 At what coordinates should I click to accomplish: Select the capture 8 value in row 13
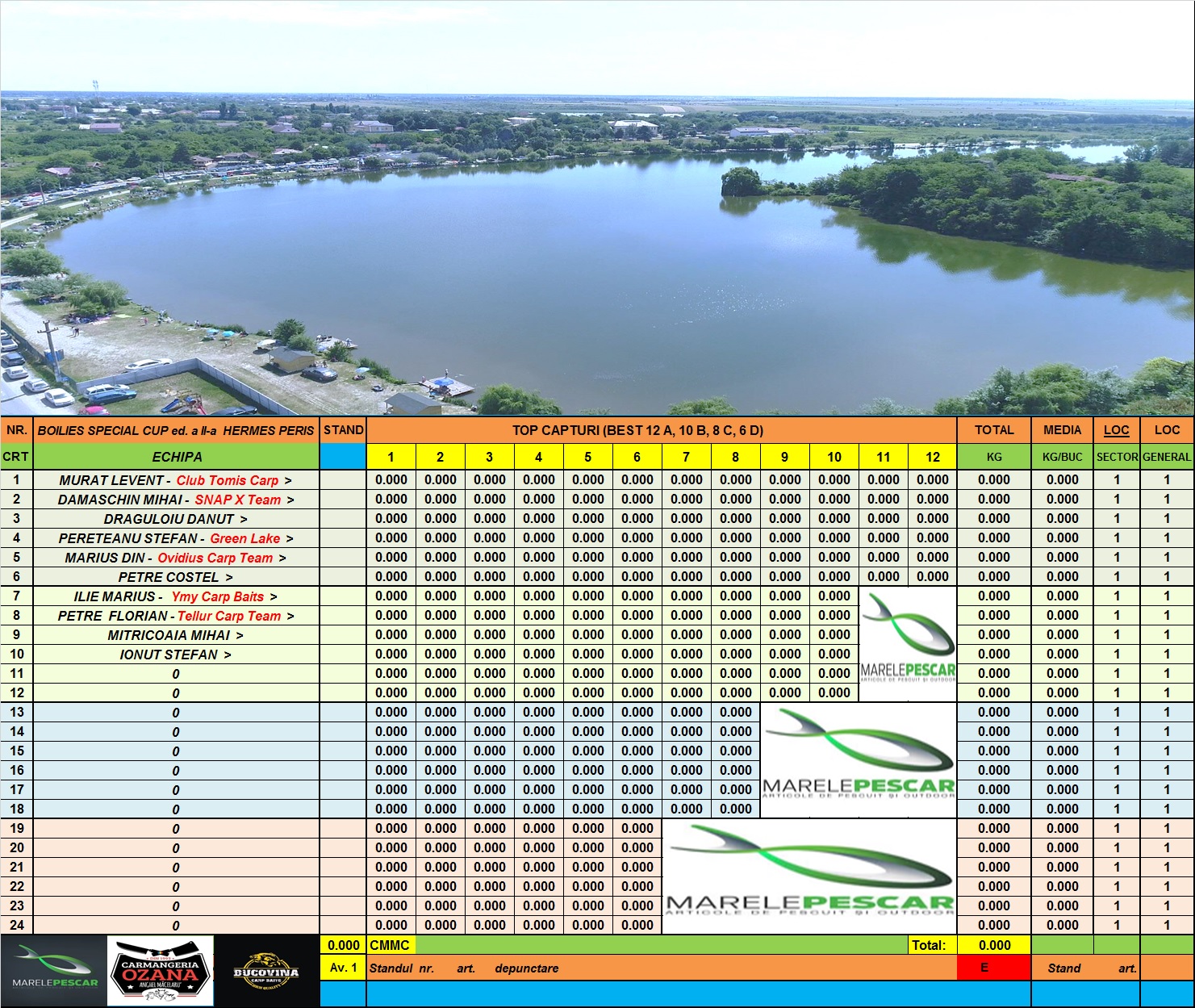coord(736,712)
